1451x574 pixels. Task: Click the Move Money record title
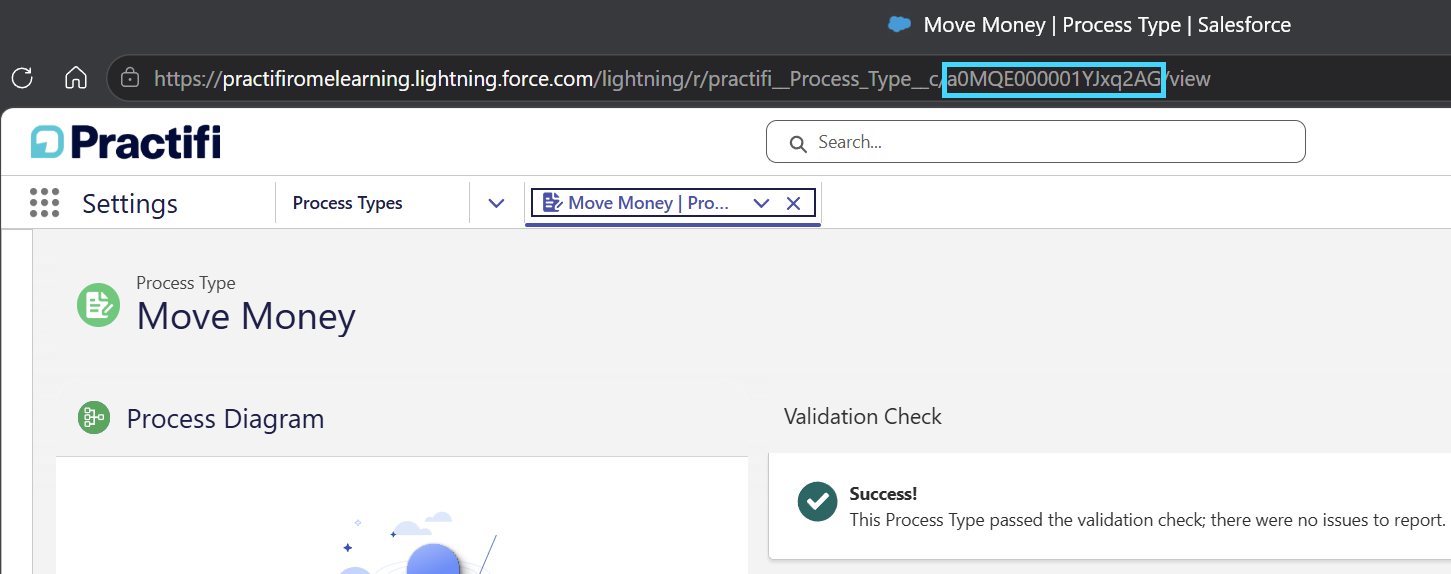246,316
